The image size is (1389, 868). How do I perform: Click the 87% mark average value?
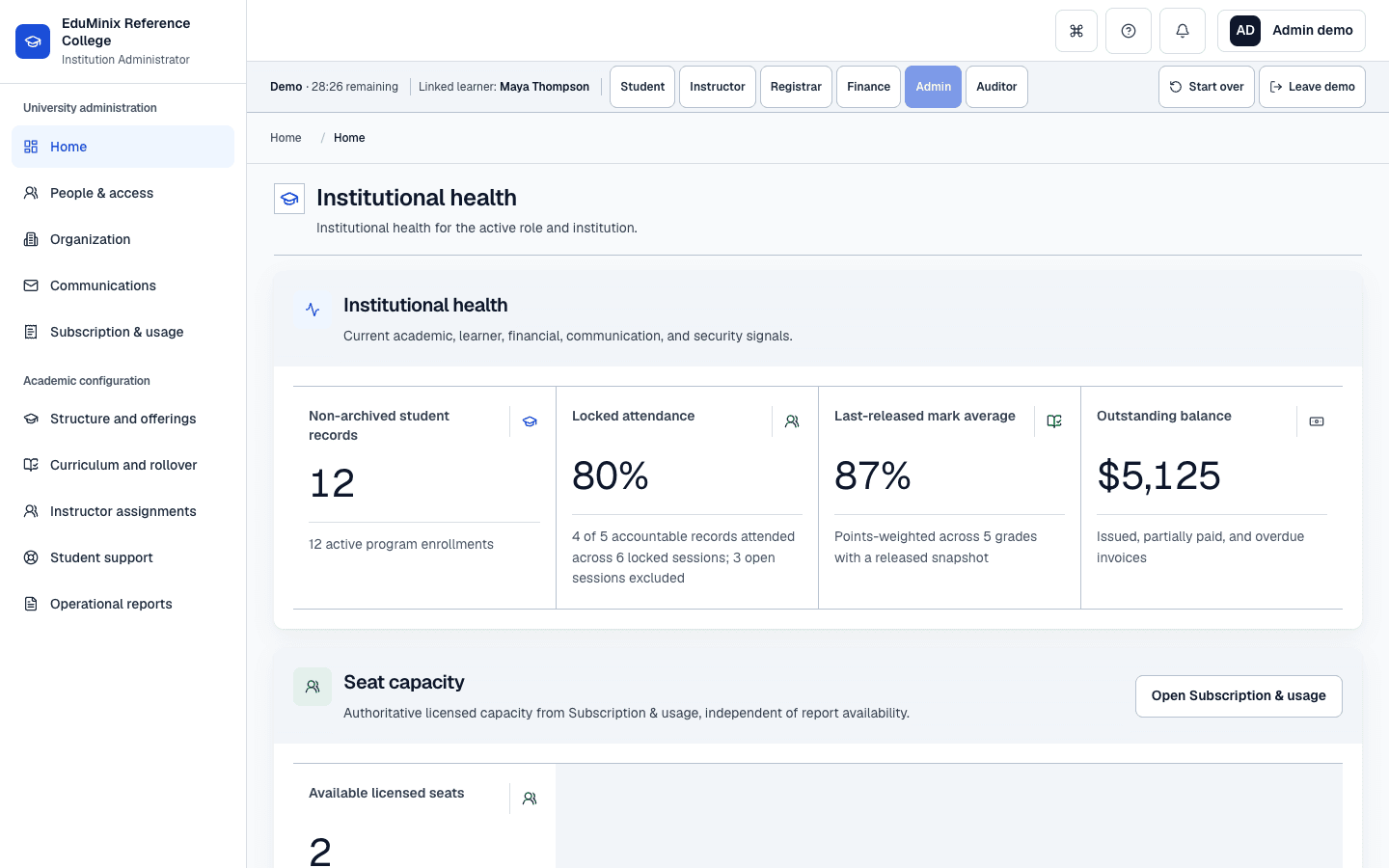click(x=873, y=475)
